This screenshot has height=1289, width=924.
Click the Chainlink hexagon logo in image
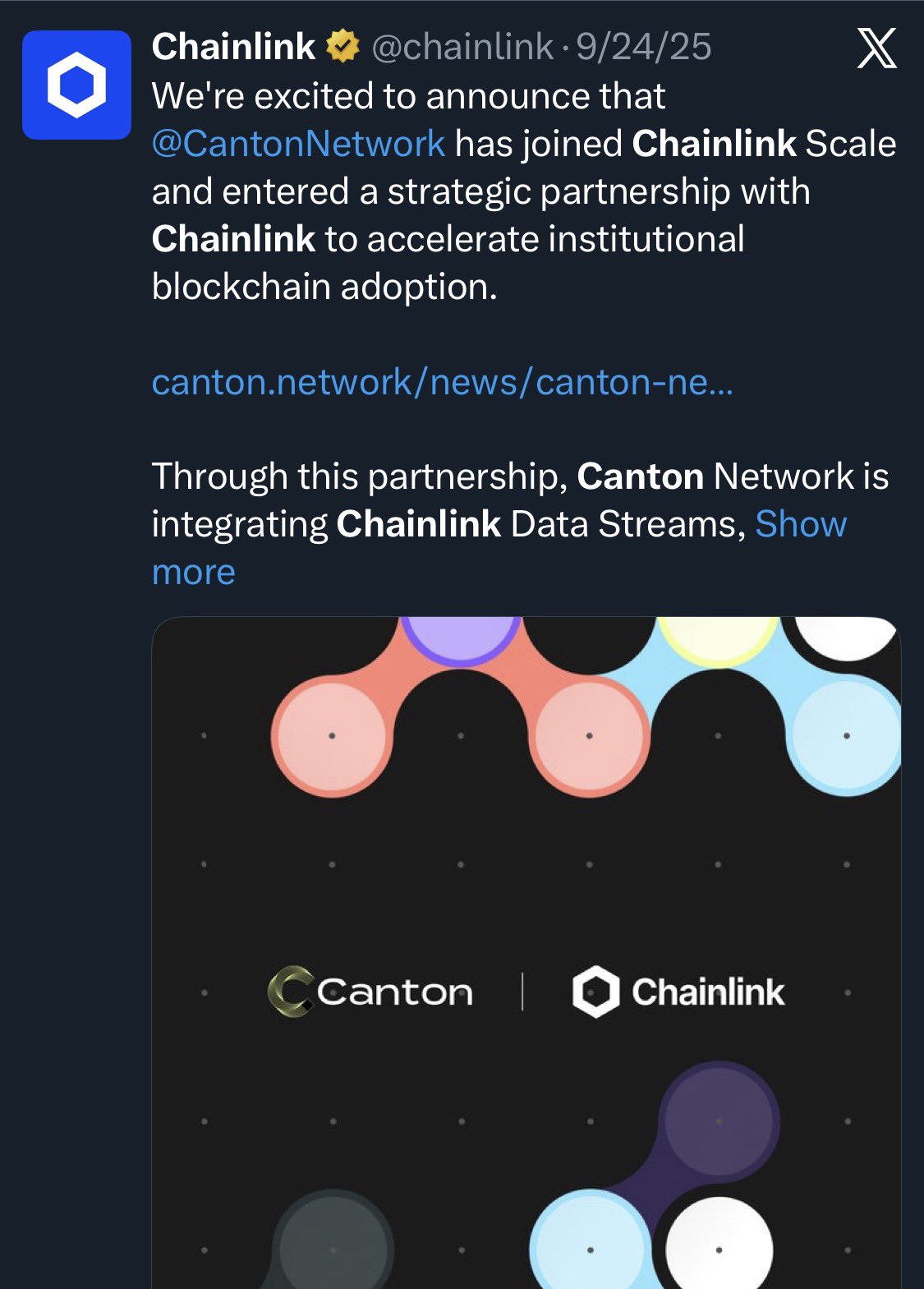pos(595,992)
